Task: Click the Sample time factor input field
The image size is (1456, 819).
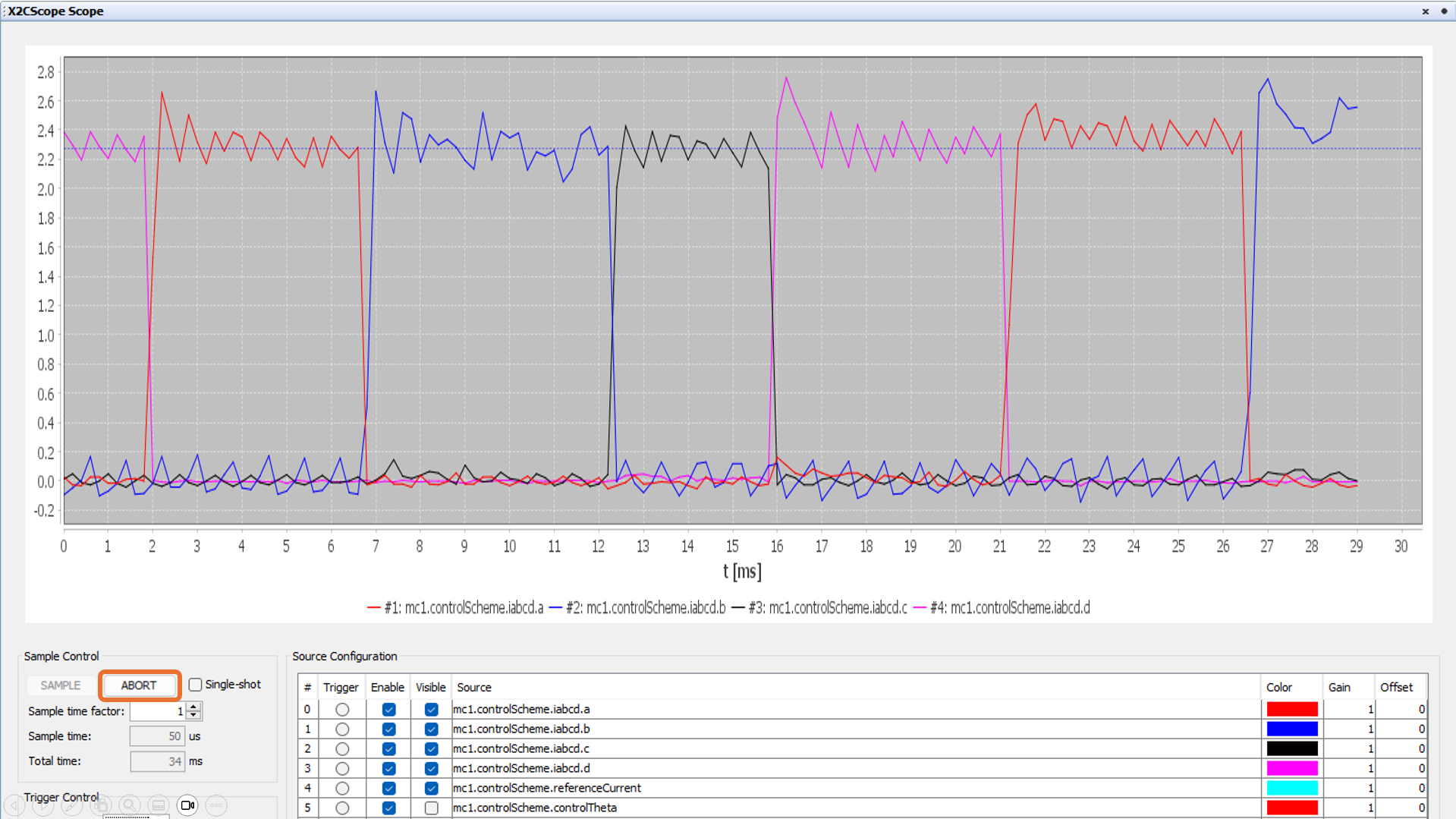Action: (x=158, y=711)
